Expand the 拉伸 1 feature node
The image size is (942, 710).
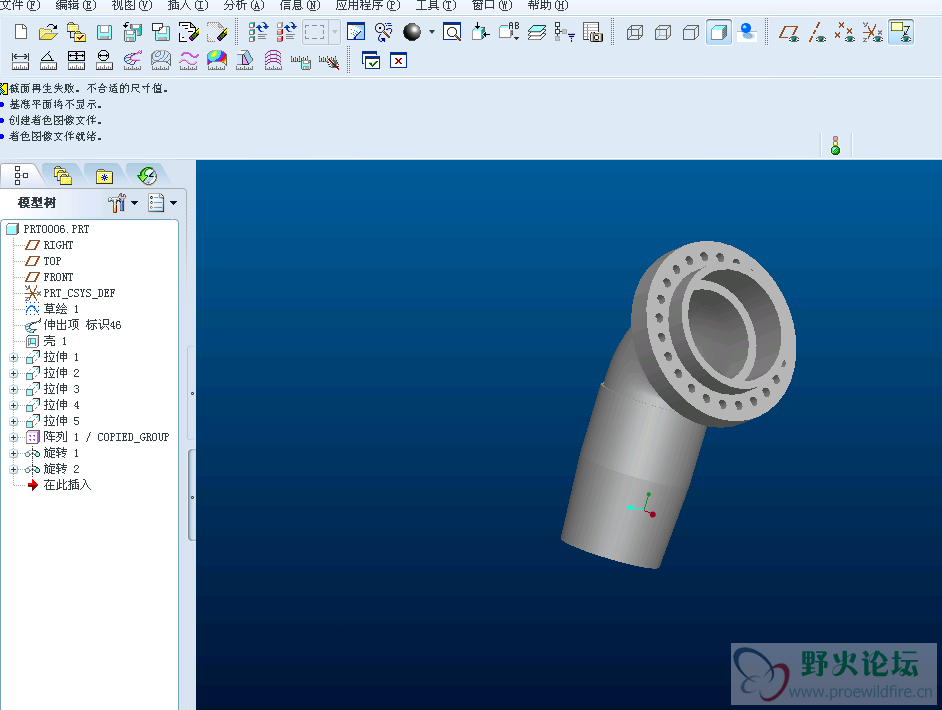pos(14,357)
